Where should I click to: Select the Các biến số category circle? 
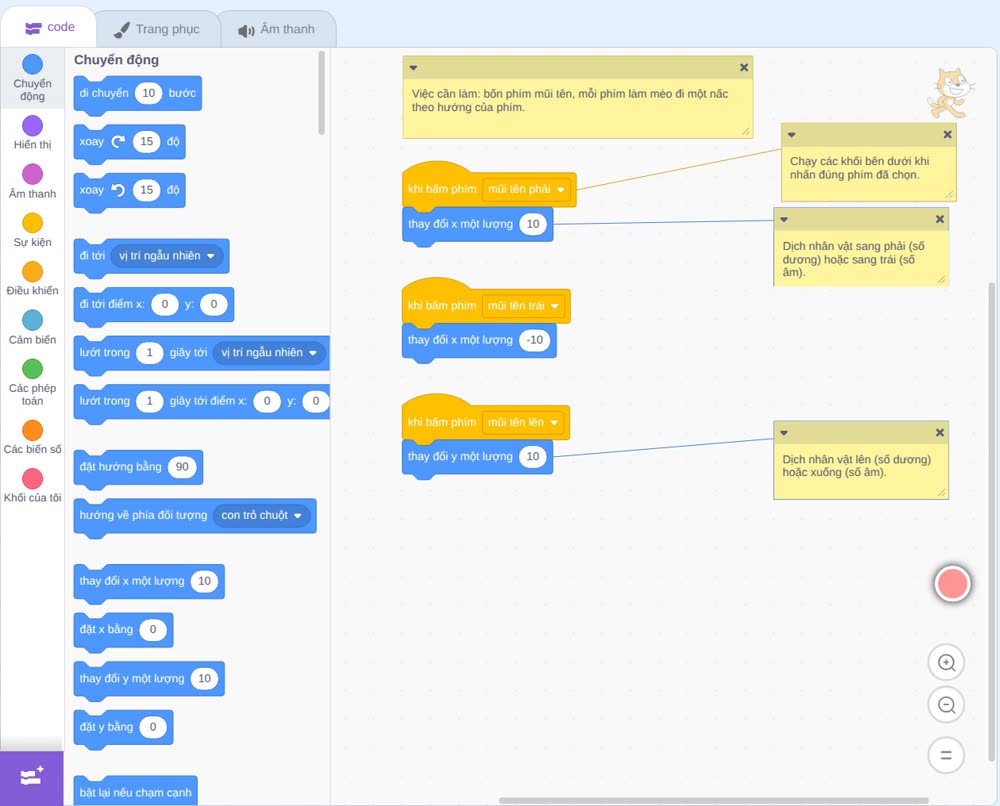point(33,430)
